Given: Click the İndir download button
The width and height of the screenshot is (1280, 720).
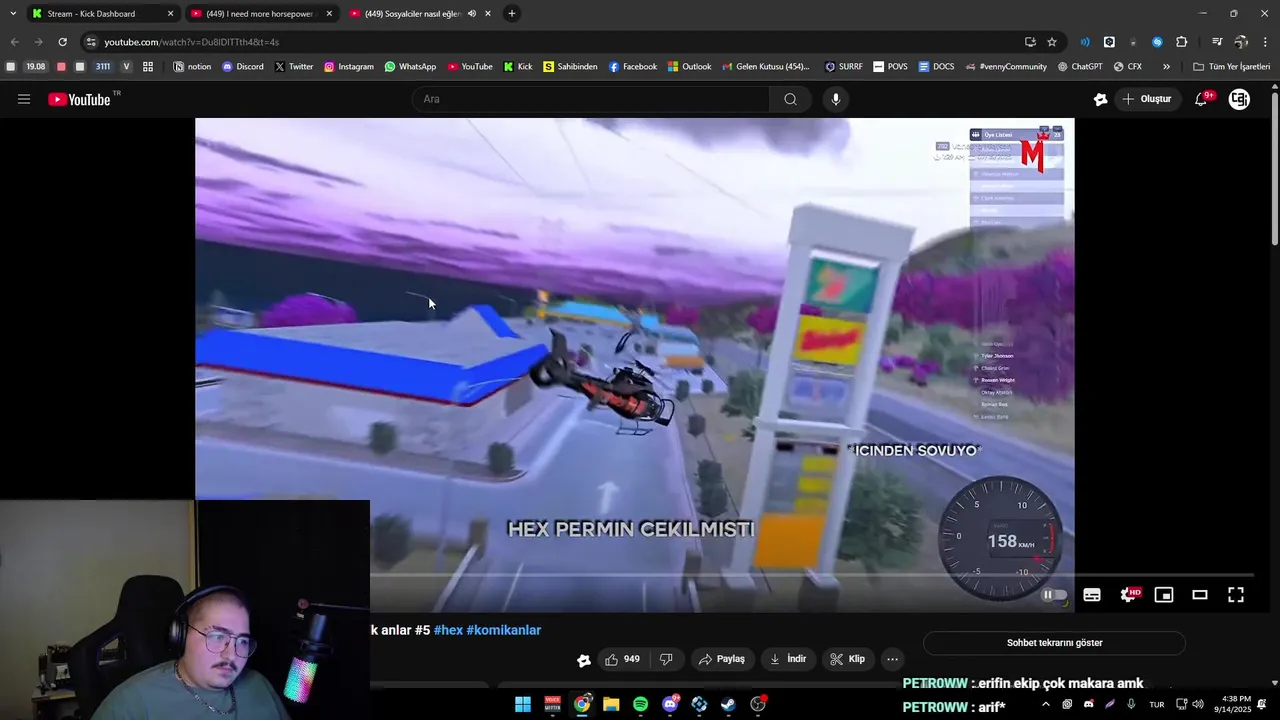Looking at the screenshot, I should (x=788, y=659).
